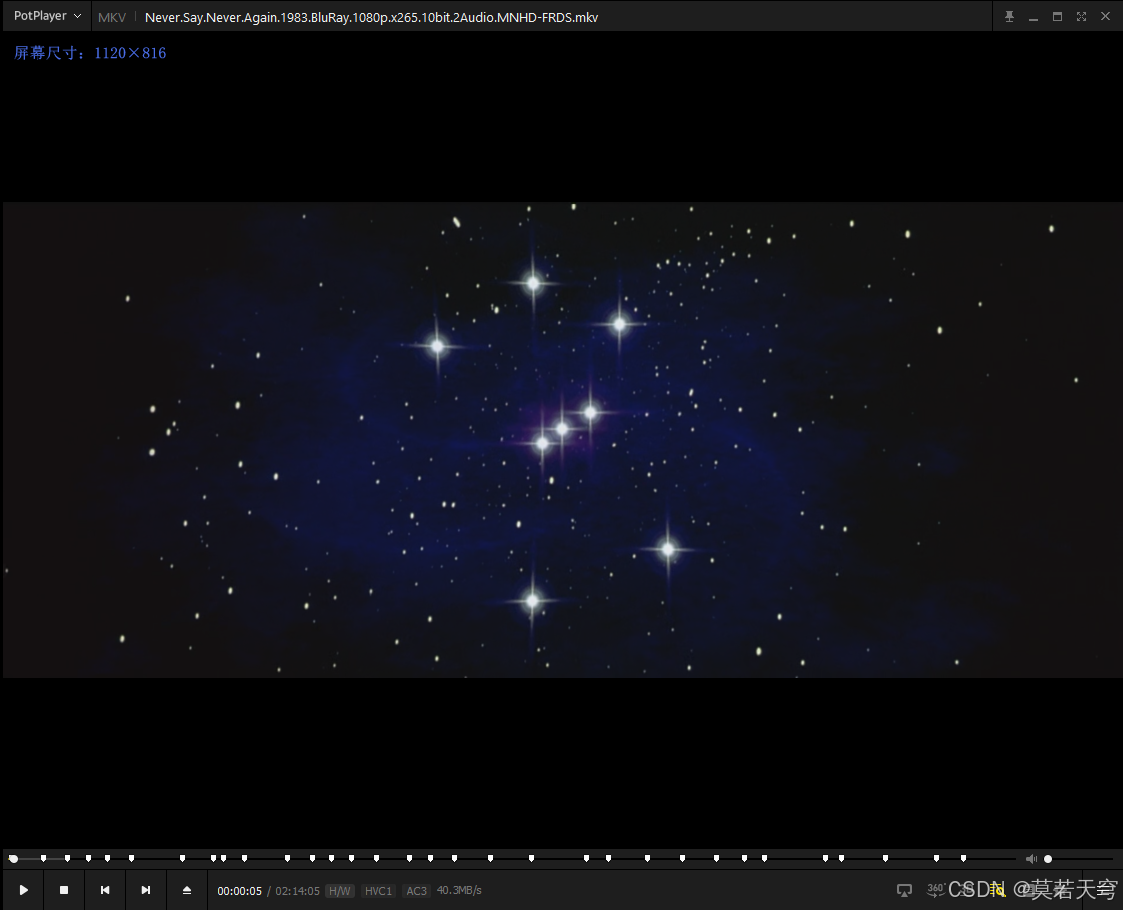Click the Never.Say.Never.Again file name title
The height and width of the screenshot is (910, 1123).
(x=371, y=17)
